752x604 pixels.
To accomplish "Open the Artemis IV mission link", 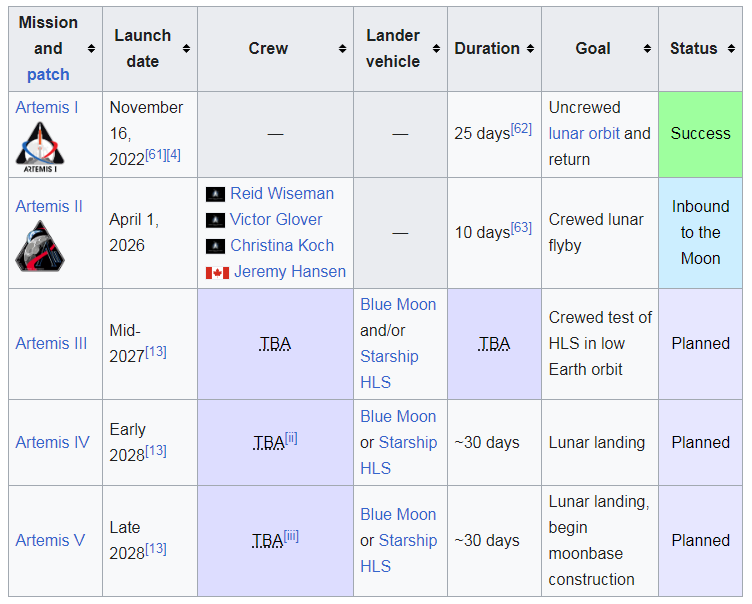I will (52, 442).
